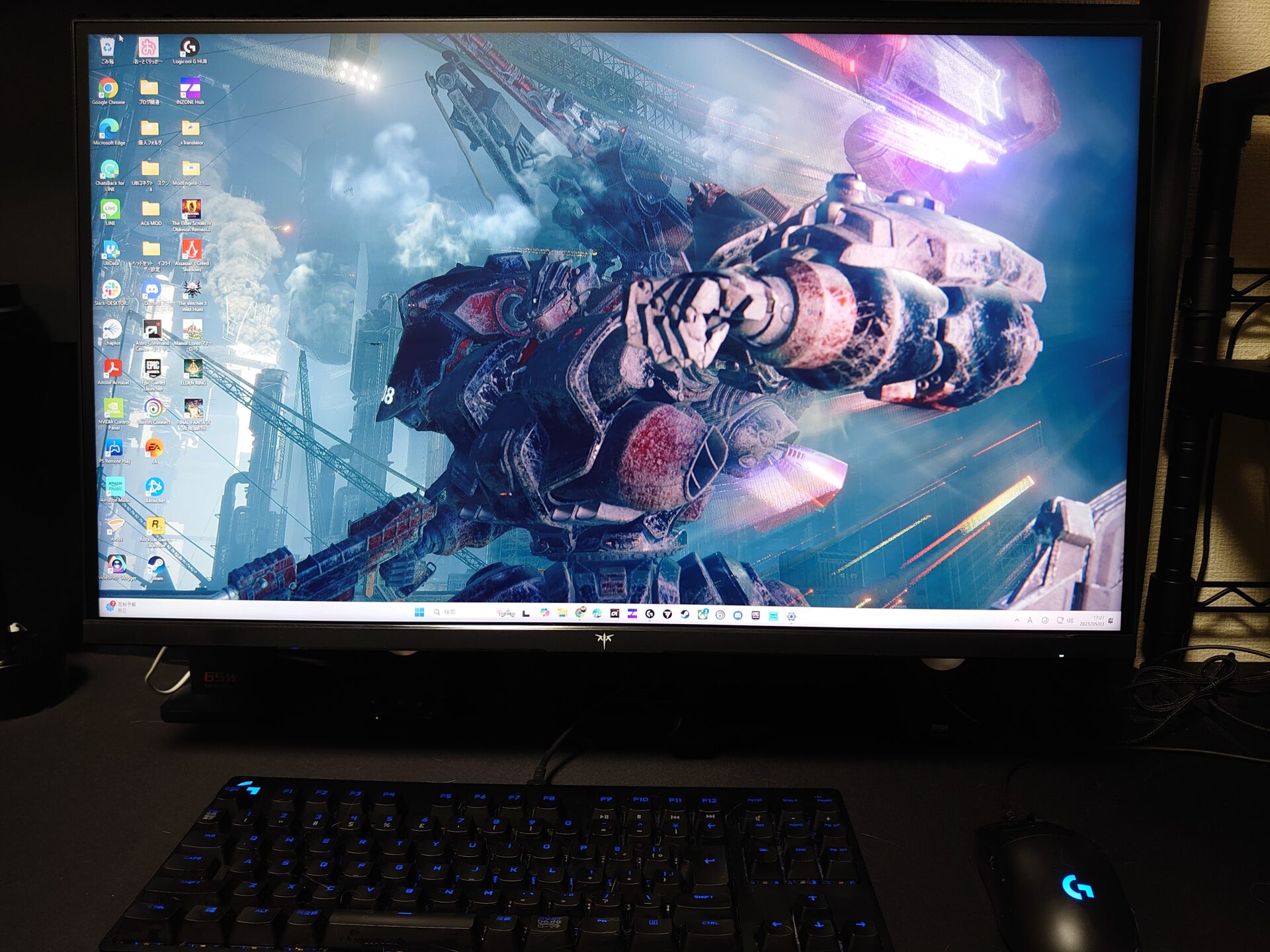
Task: Launch Discord from the desktop
Action: 152,293
